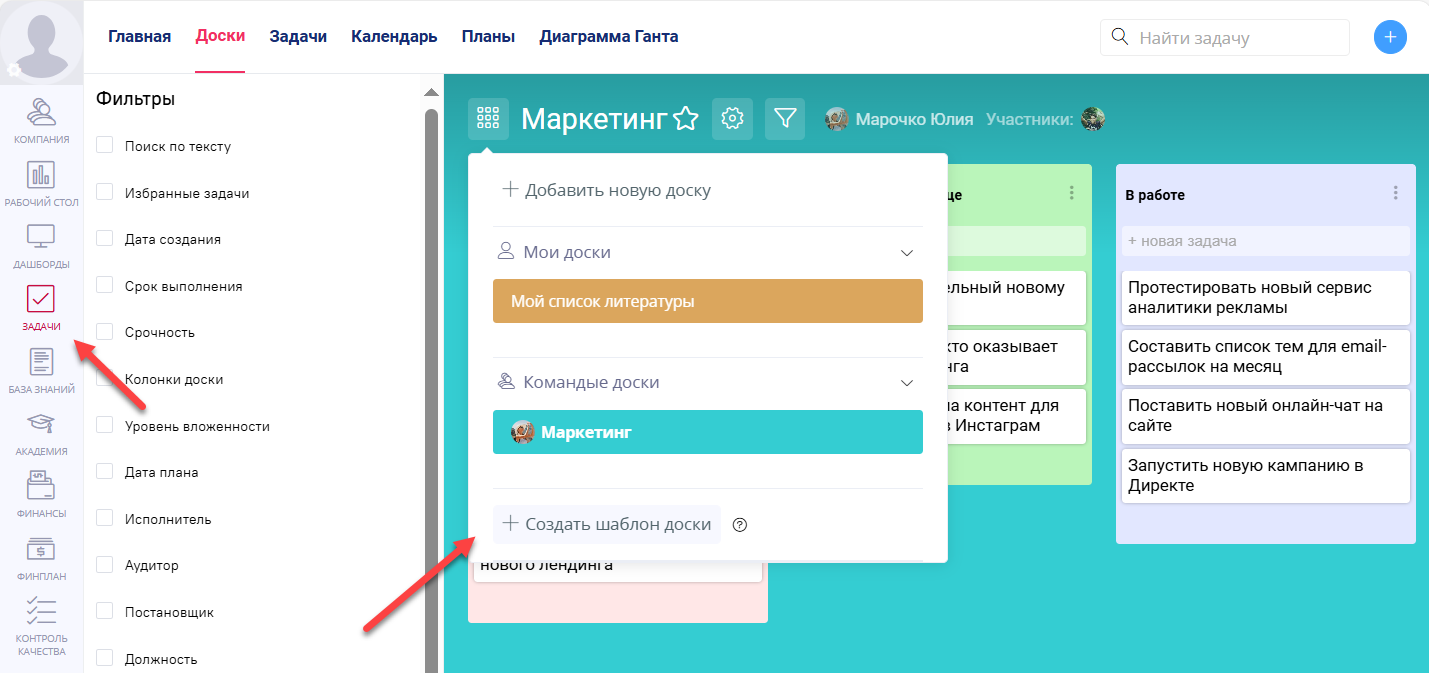Switch to the Календарь tab
Image resolution: width=1429 pixels, height=673 pixels.
tap(392, 36)
